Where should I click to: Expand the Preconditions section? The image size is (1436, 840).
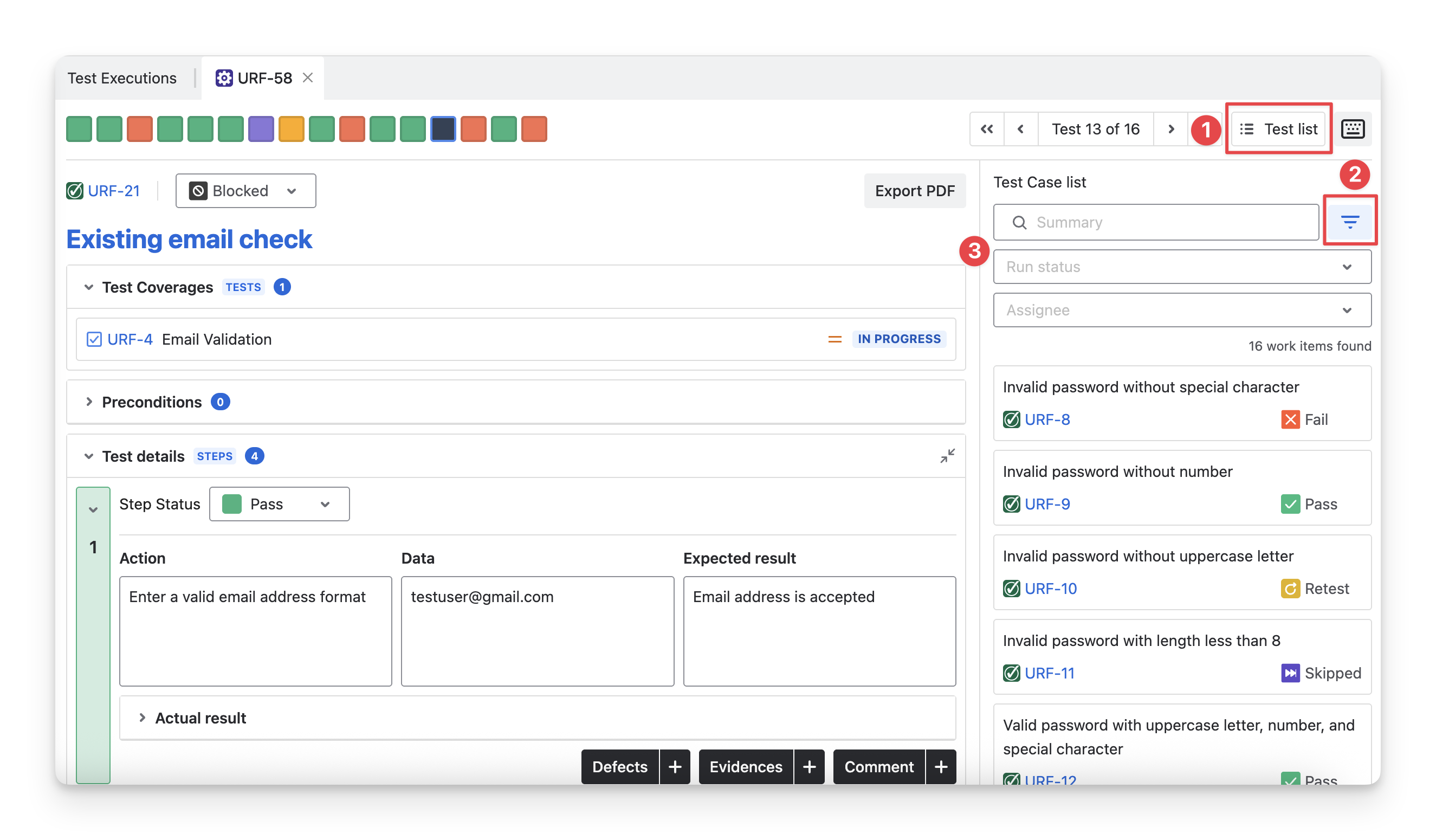(x=89, y=402)
